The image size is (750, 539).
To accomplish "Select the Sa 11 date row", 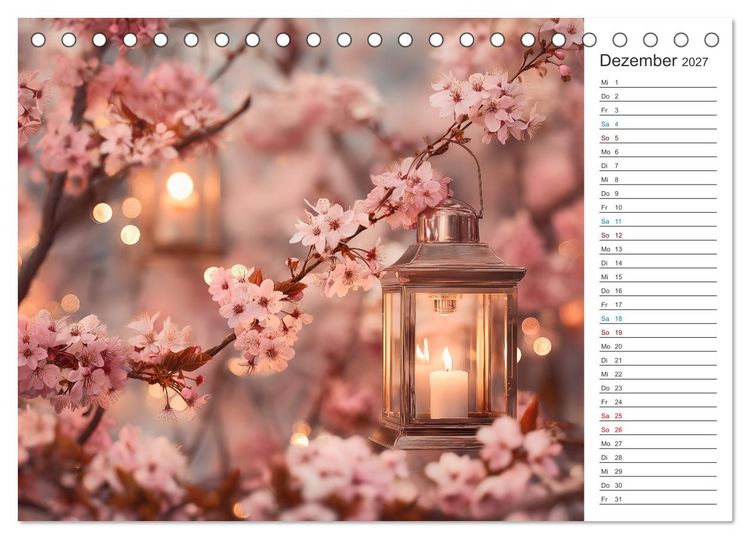I will point(658,221).
